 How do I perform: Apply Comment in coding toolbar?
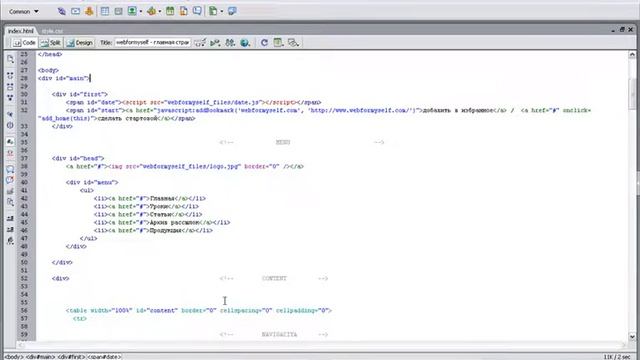[x=10, y=169]
